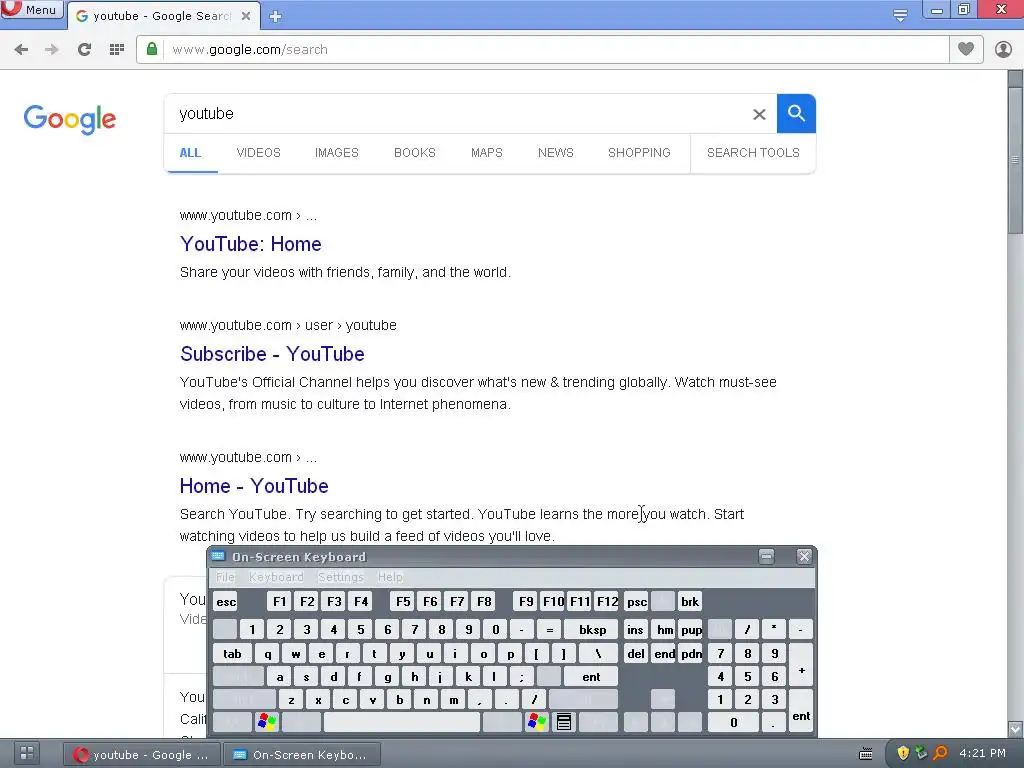Open the taskbar start button

27,753
